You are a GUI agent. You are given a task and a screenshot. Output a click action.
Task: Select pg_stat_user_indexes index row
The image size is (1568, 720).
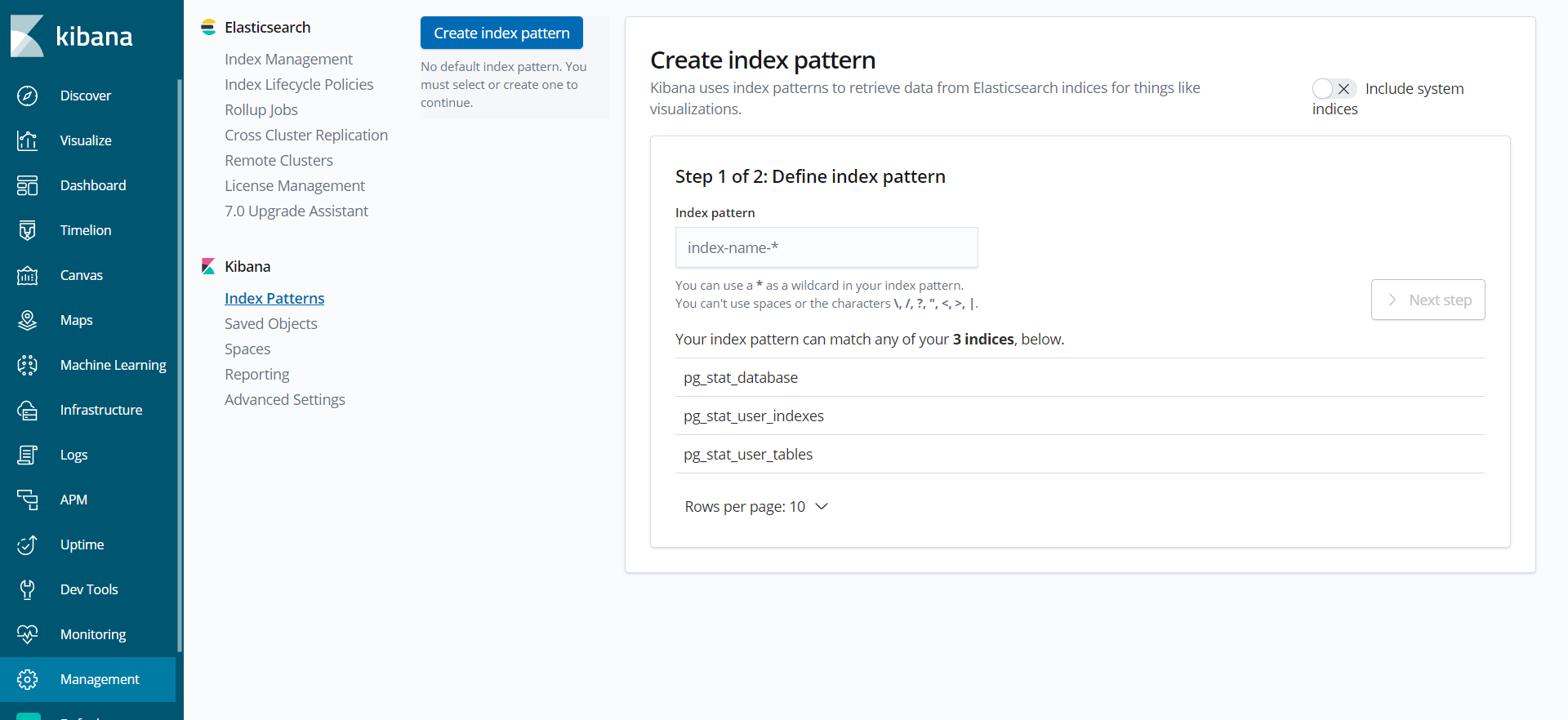pyautogui.click(x=1080, y=416)
